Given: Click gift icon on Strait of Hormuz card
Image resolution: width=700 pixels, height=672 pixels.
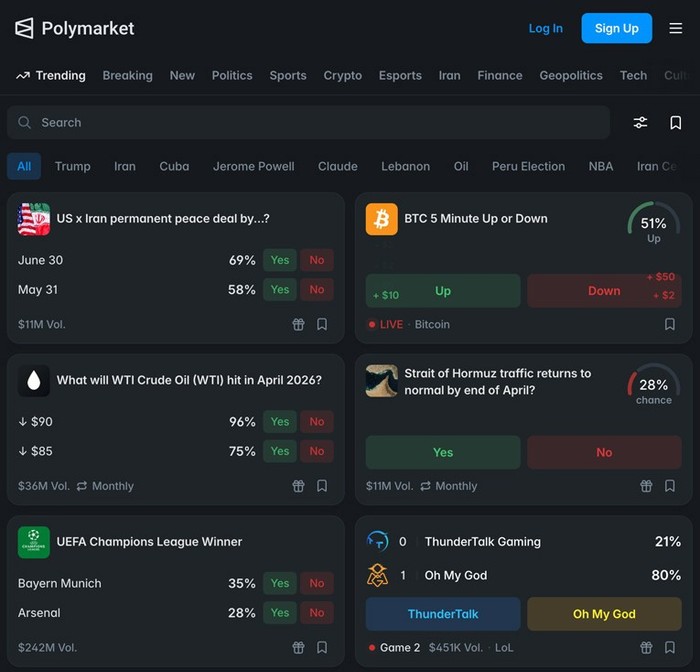Looking at the screenshot, I should pos(646,486).
